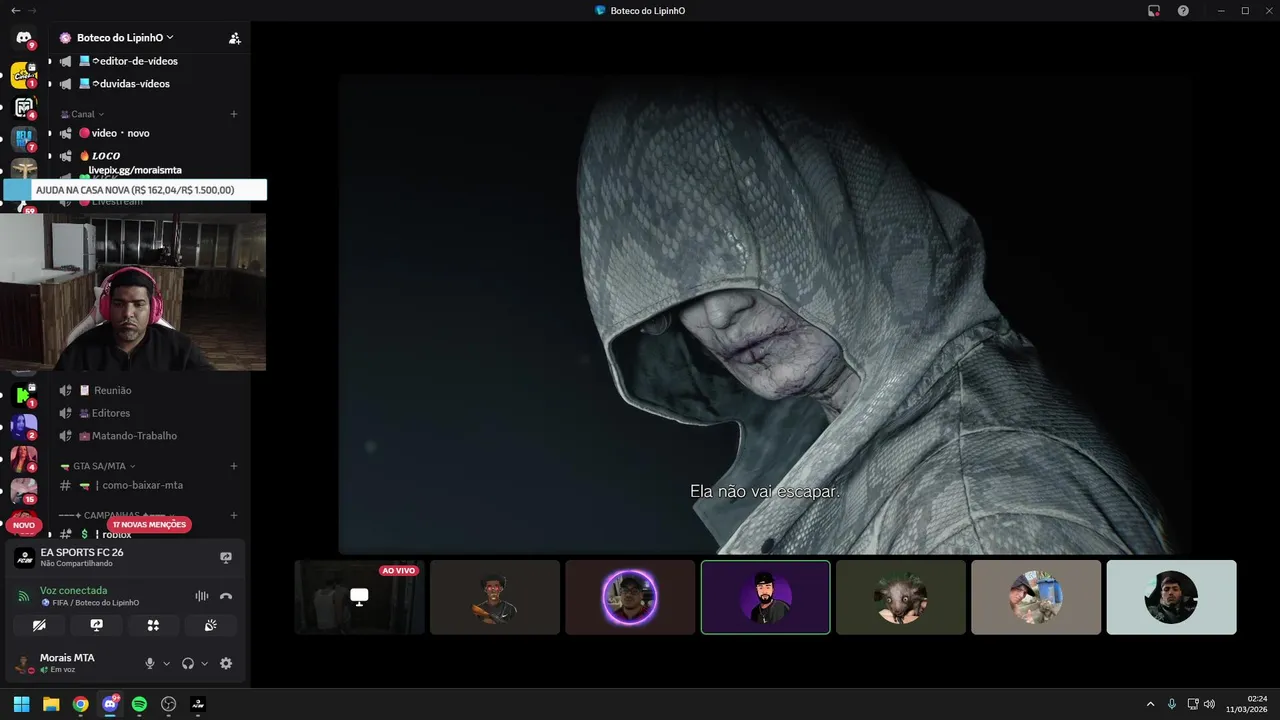Open the back navigation arrow in title bar

(15, 10)
